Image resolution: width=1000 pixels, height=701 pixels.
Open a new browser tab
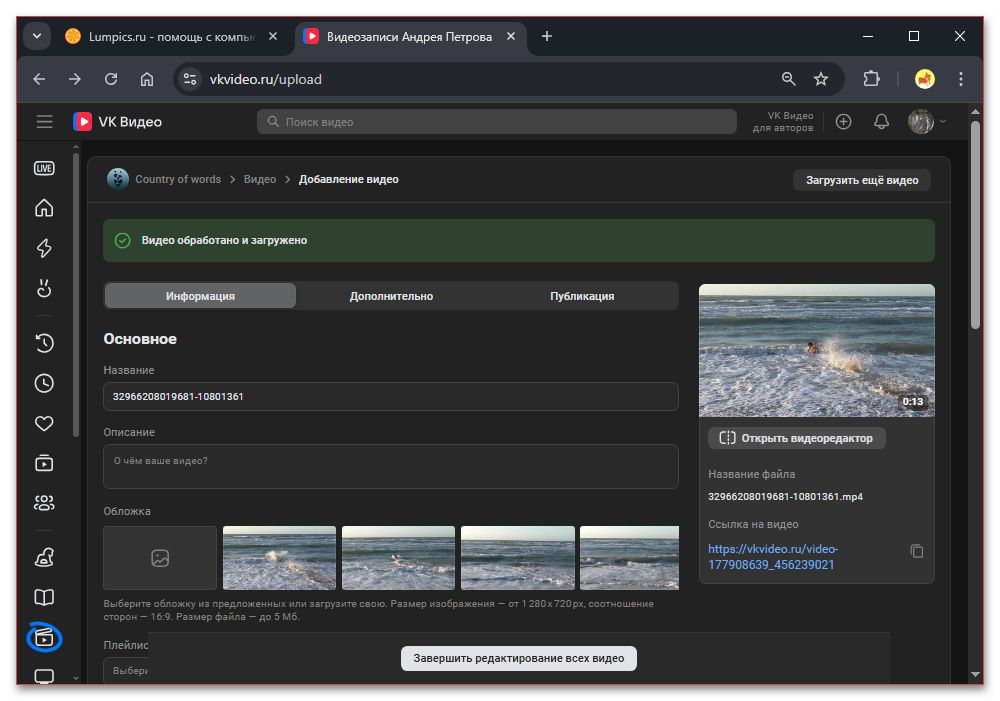point(547,36)
